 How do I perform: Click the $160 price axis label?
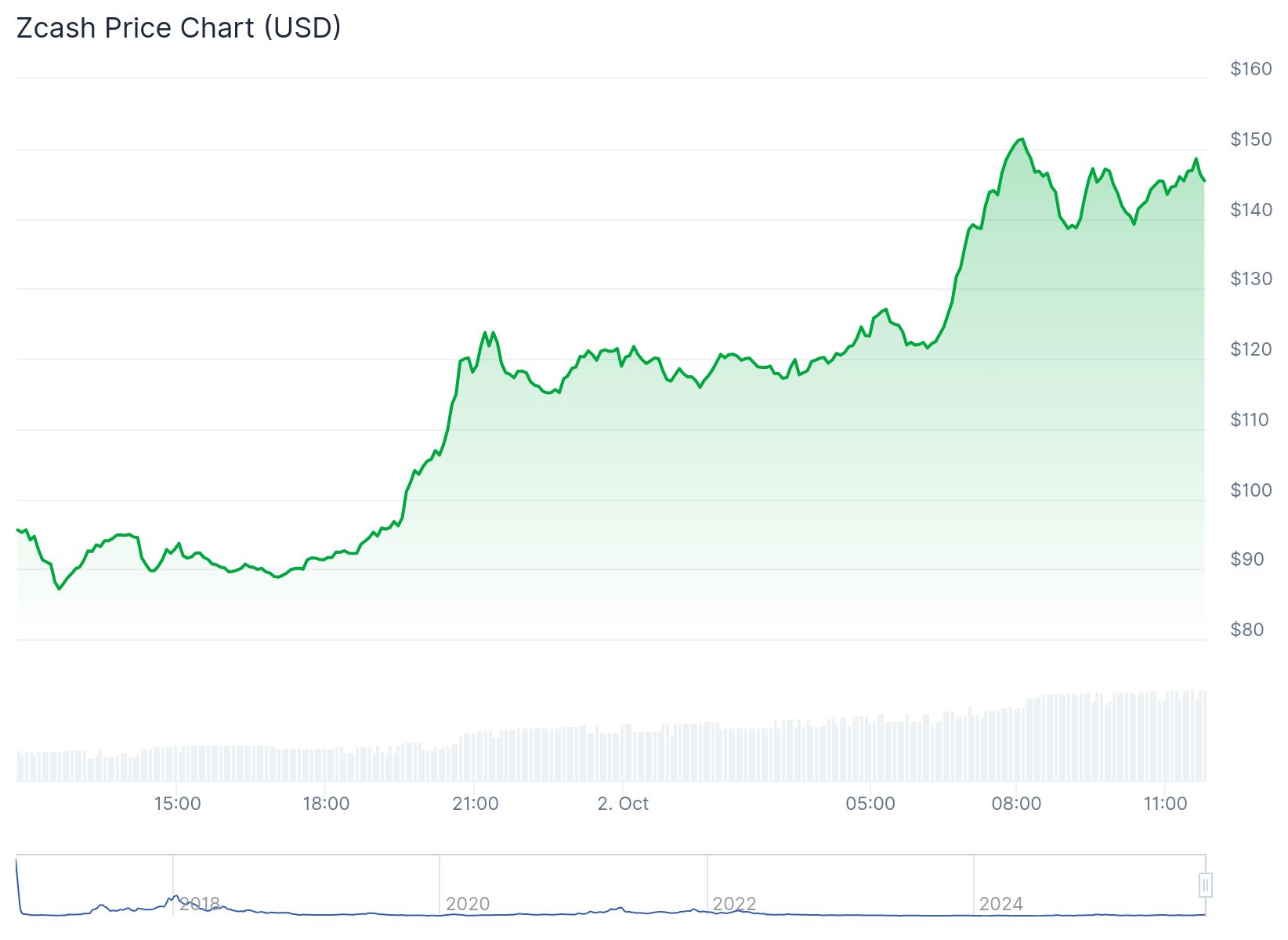(1250, 69)
